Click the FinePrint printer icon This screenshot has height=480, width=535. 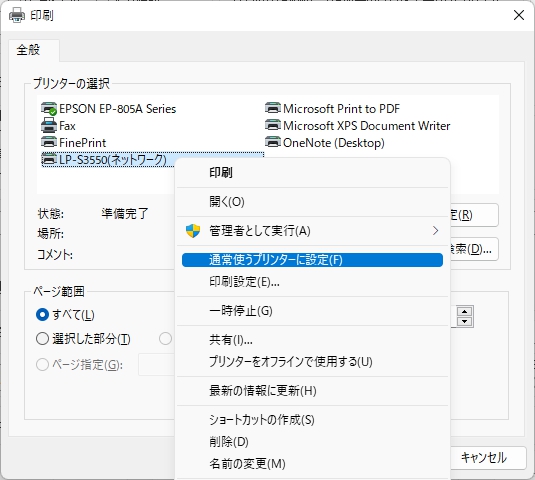point(49,142)
